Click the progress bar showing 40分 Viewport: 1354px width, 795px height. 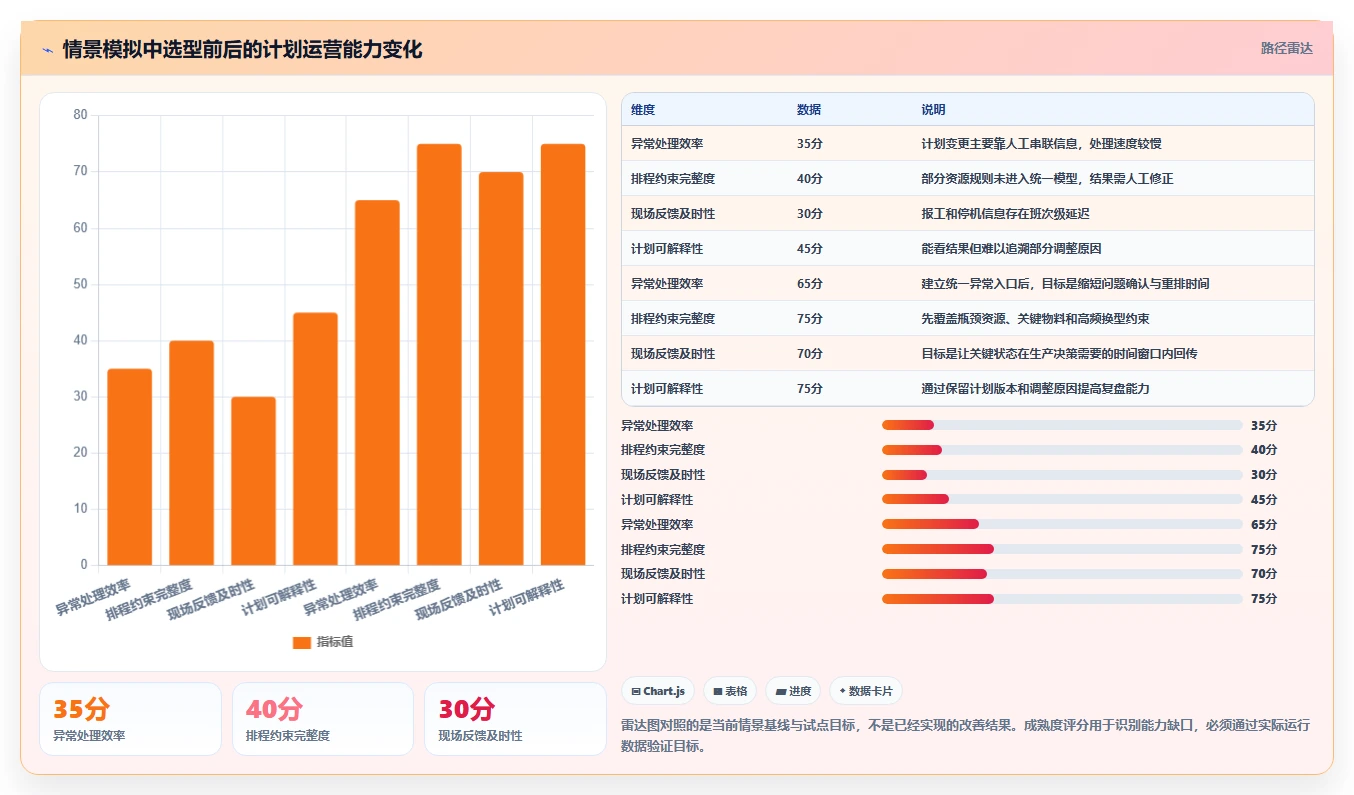click(1062, 450)
